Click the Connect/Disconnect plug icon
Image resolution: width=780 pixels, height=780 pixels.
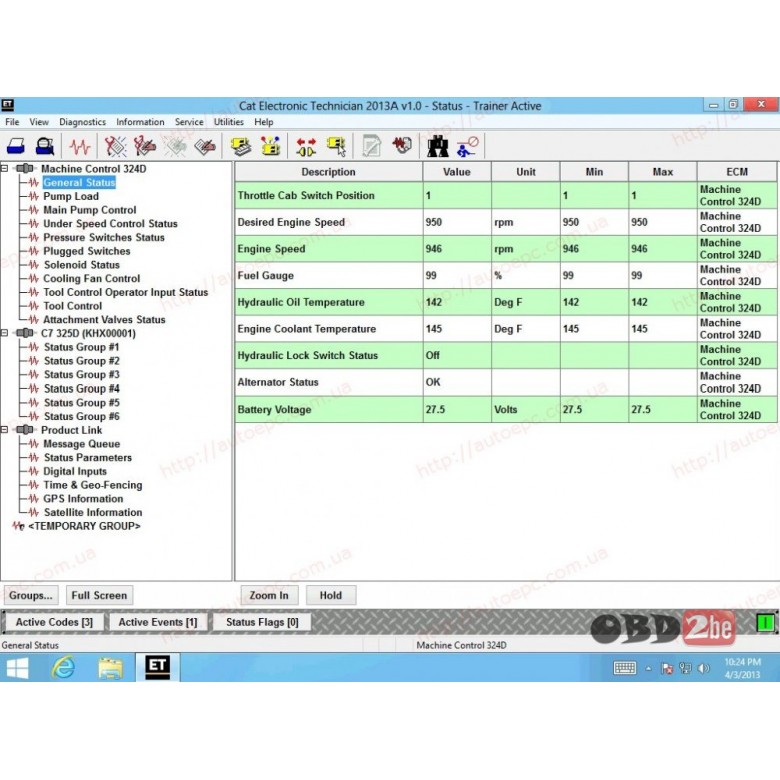(x=306, y=146)
